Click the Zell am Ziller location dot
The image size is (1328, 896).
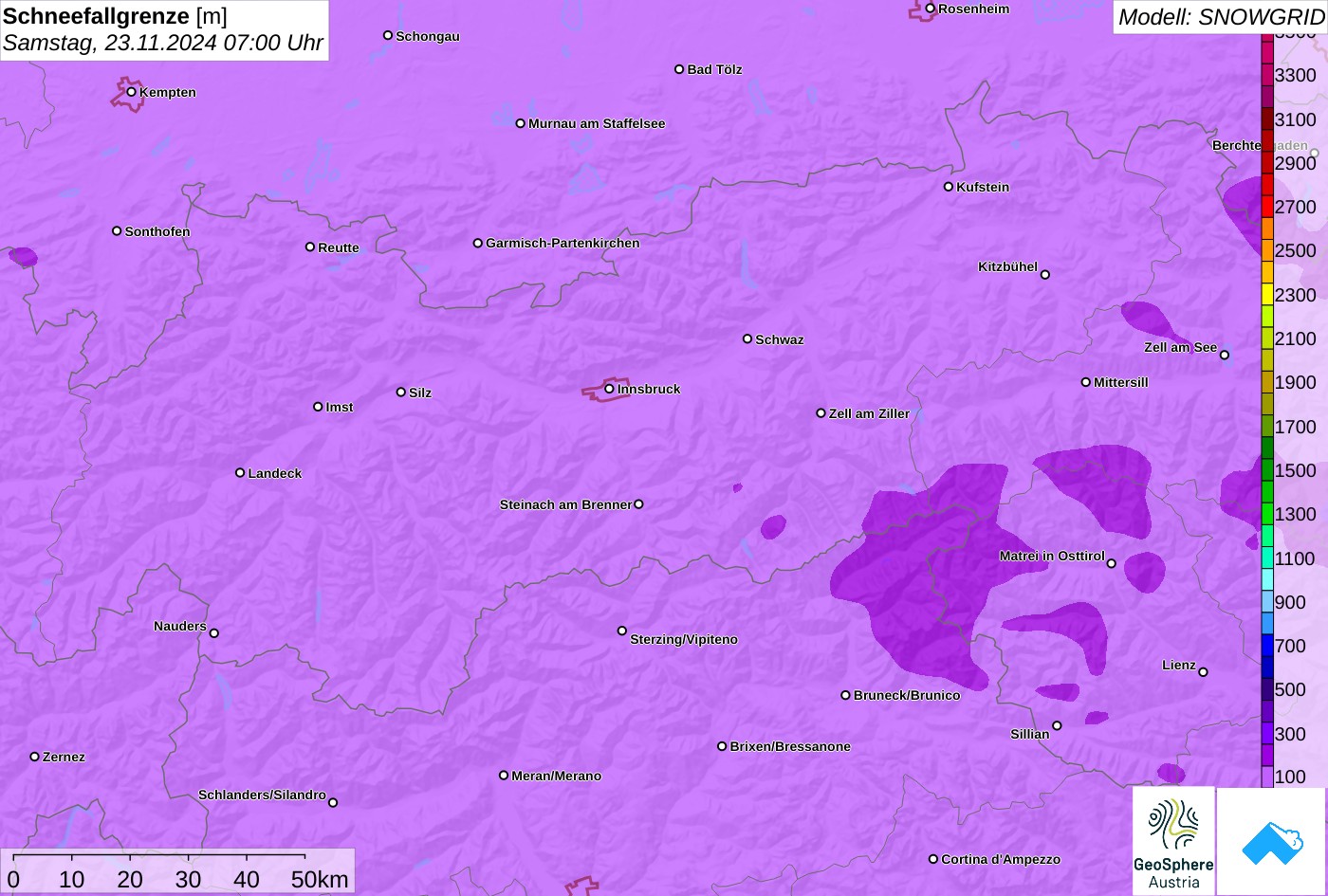[x=821, y=413]
